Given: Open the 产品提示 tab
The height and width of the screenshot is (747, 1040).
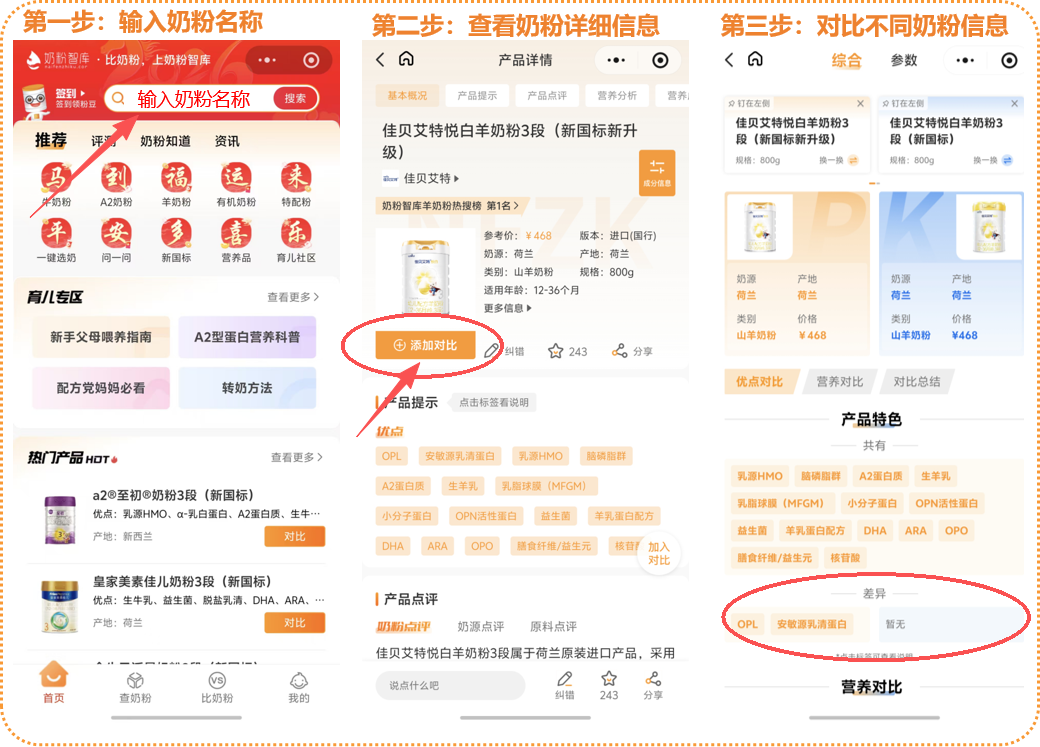Looking at the screenshot, I should pyautogui.click(x=477, y=96).
